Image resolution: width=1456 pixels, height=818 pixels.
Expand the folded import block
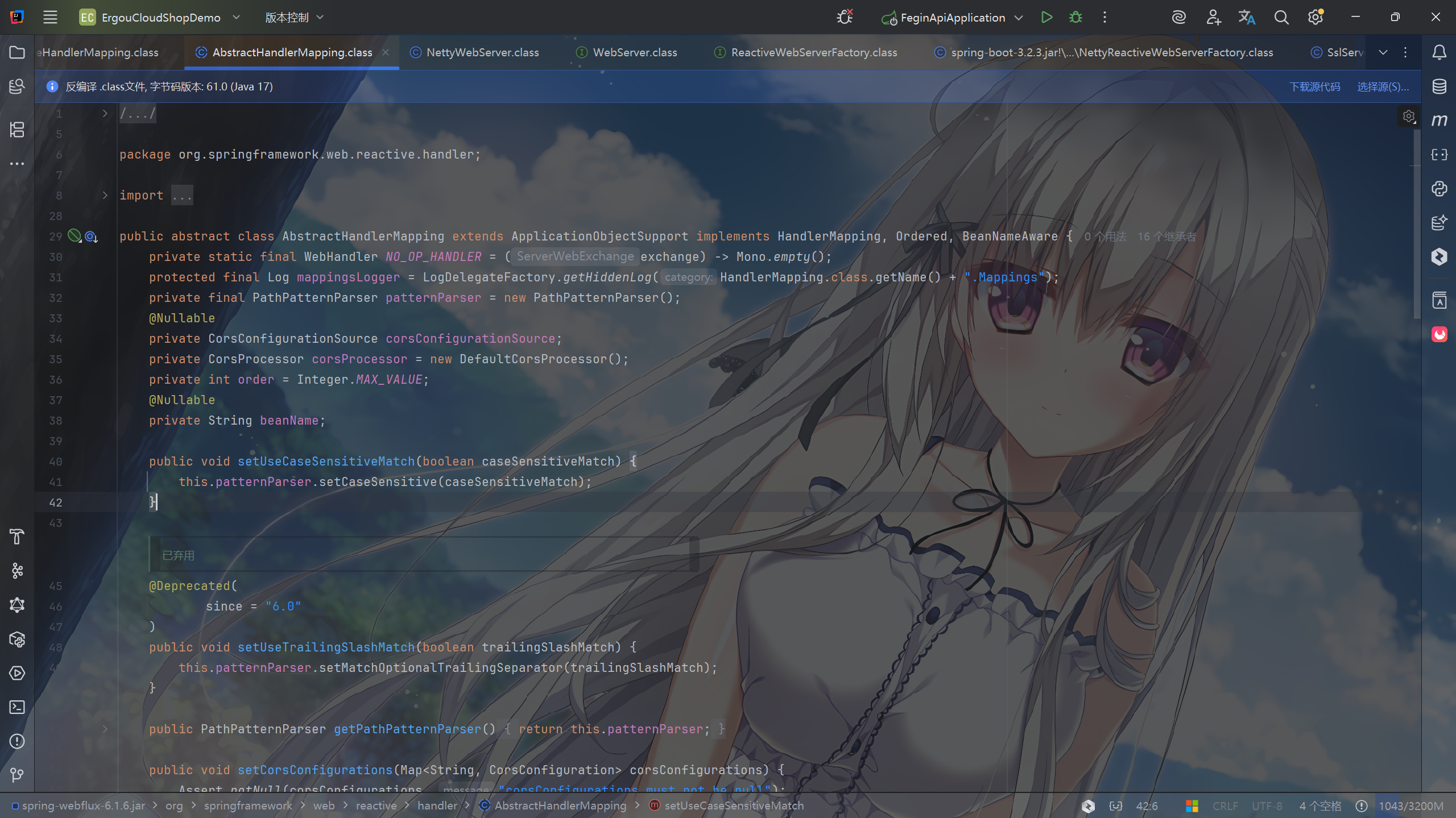105,195
